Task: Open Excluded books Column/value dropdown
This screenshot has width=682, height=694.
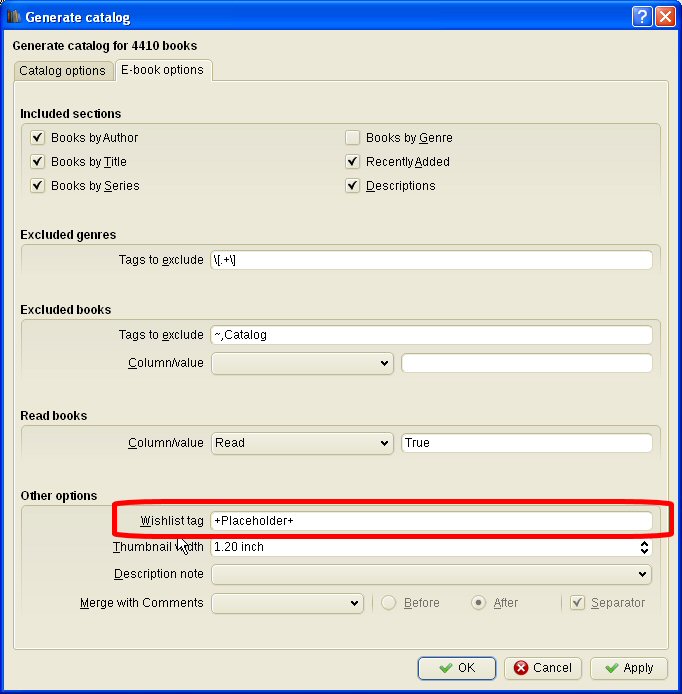Action: [302, 363]
